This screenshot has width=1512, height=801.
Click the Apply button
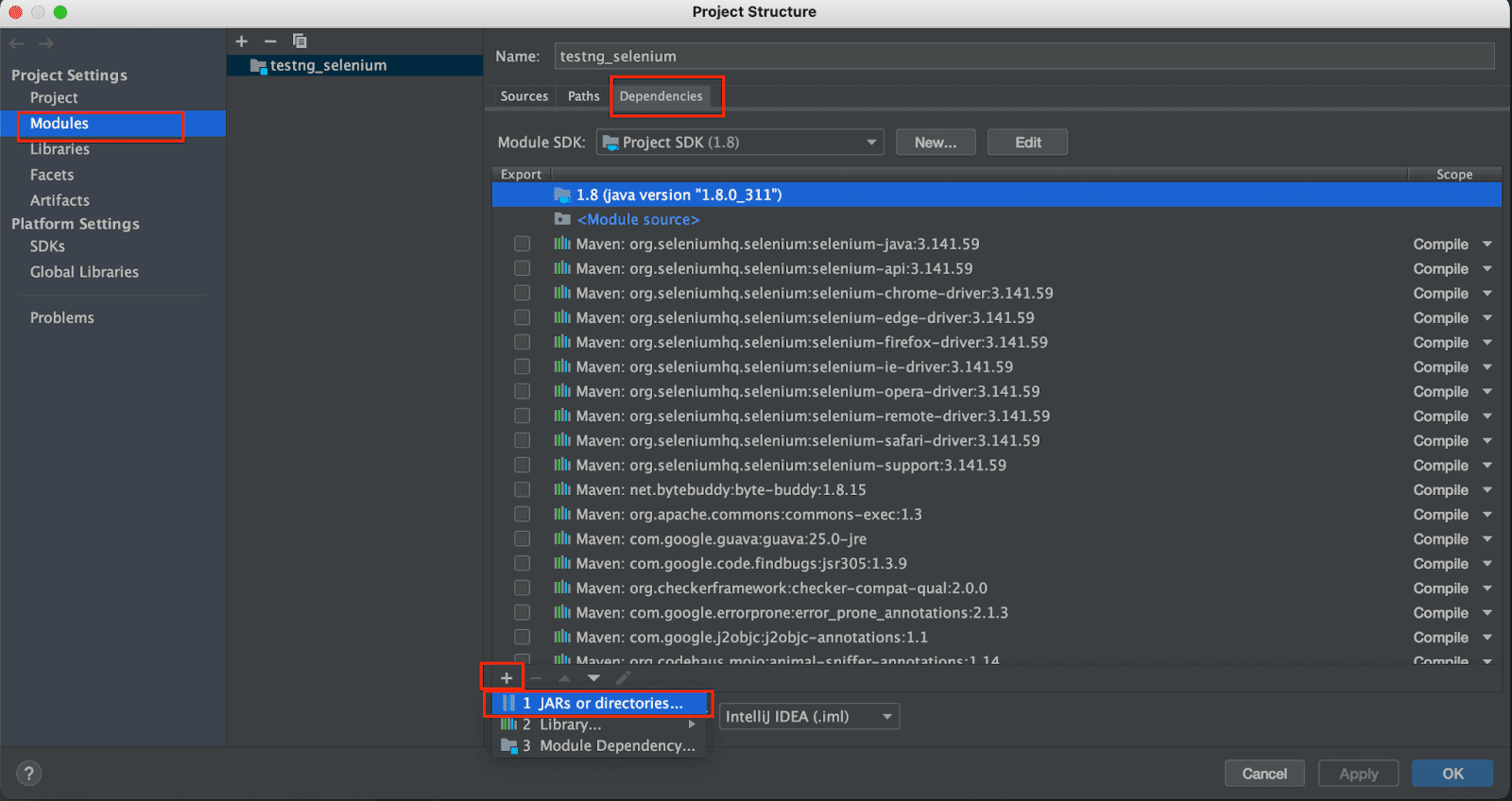coord(1359,774)
